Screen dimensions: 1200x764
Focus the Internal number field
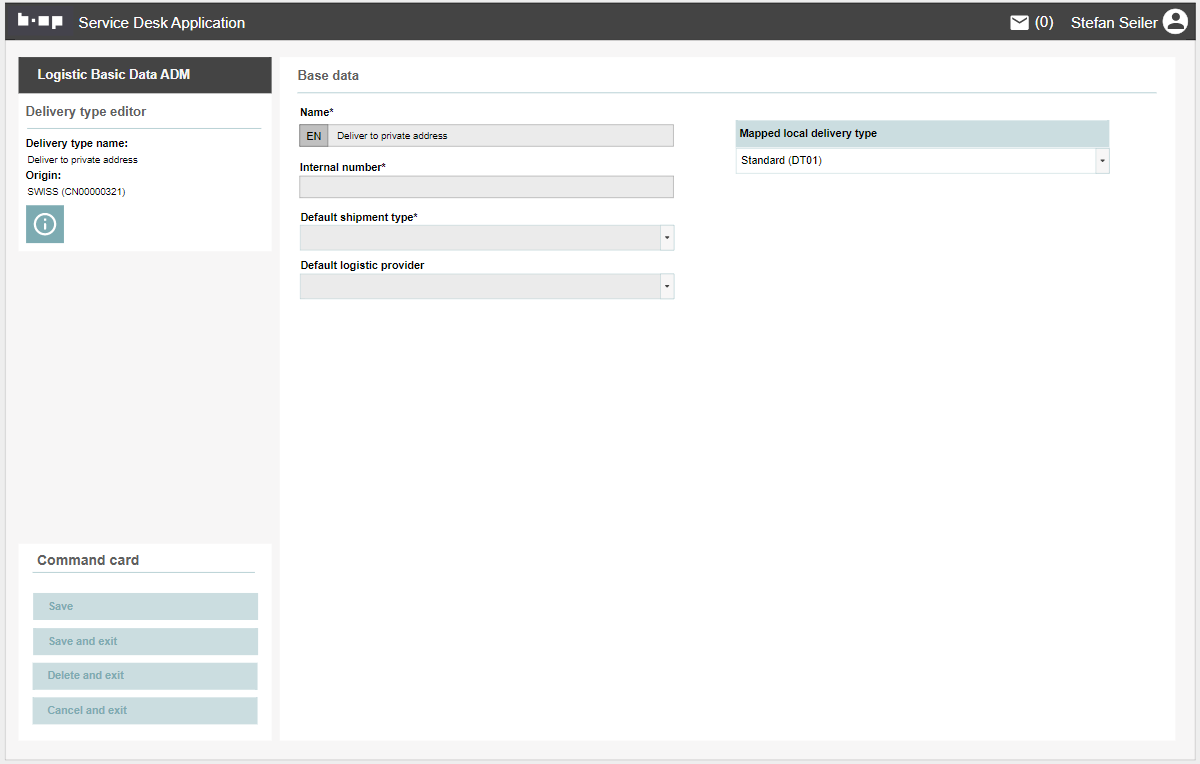click(486, 187)
